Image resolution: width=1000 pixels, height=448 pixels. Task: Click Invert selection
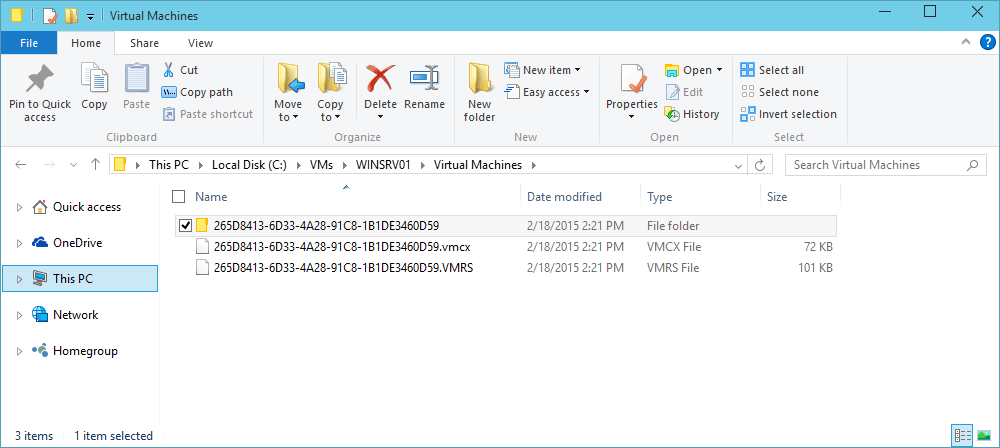click(788, 114)
